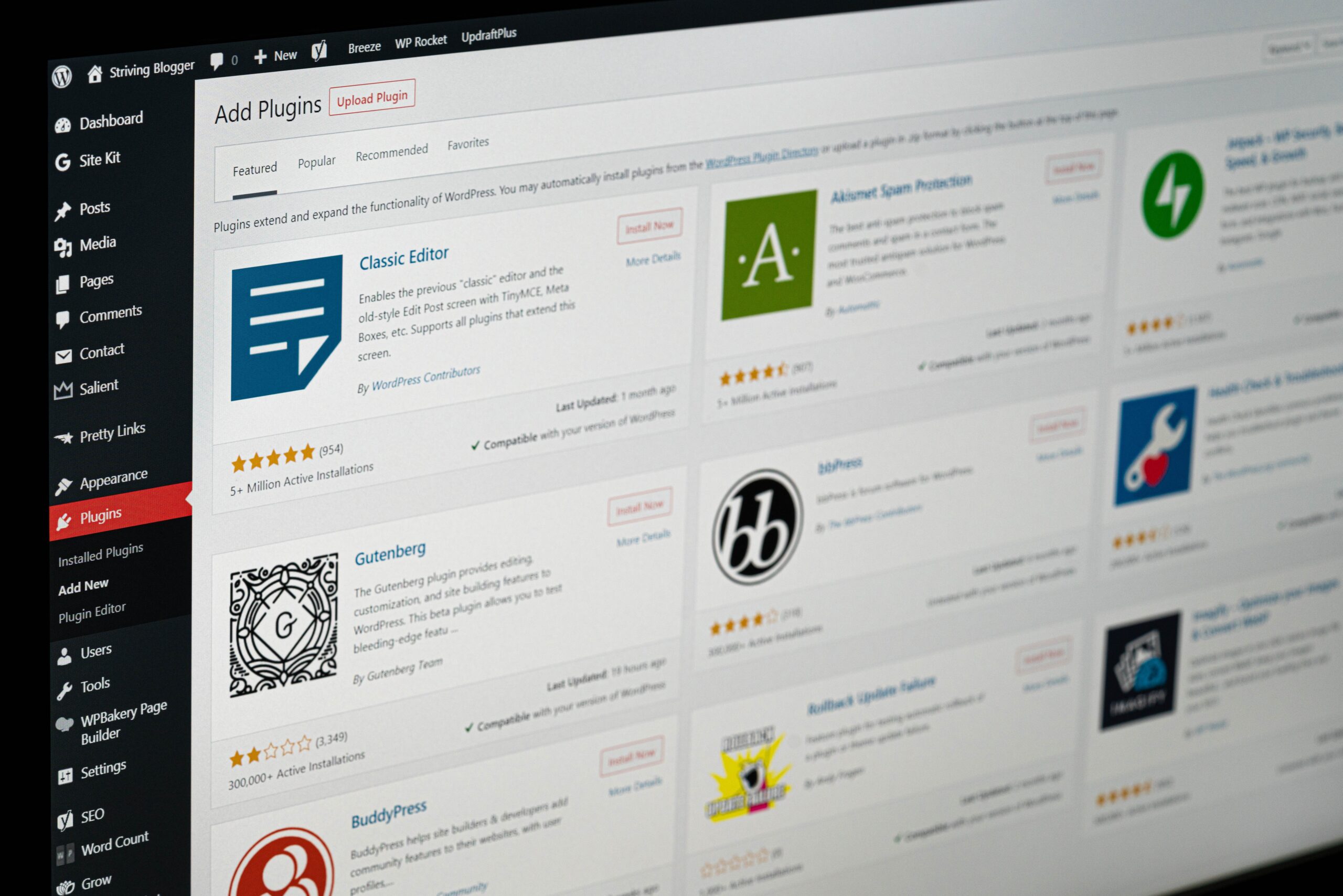The width and height of the screenshot is (1343, 896).
Task: Click the Upload Plugin button
Action: [371, 97]
